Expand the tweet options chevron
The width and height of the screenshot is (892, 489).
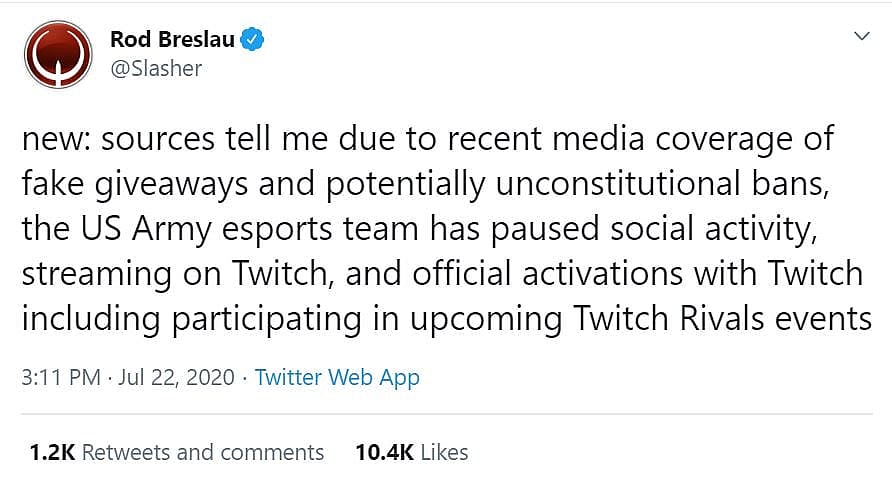pos(859,37)
